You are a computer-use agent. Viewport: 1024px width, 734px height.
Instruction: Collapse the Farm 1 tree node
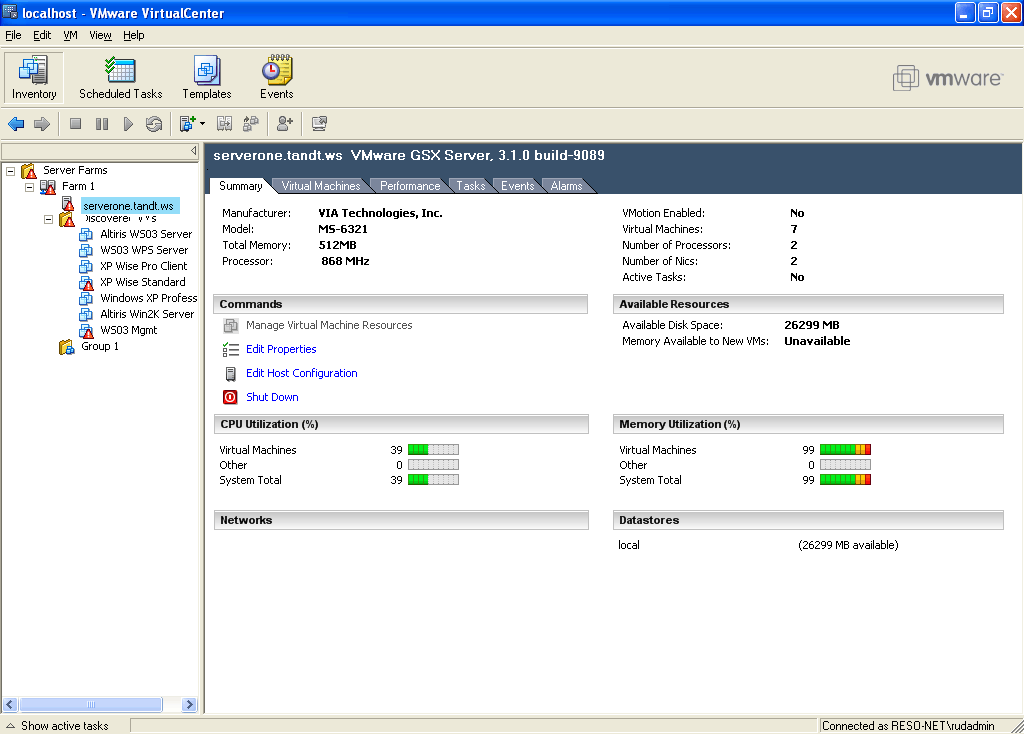point(29,187)
